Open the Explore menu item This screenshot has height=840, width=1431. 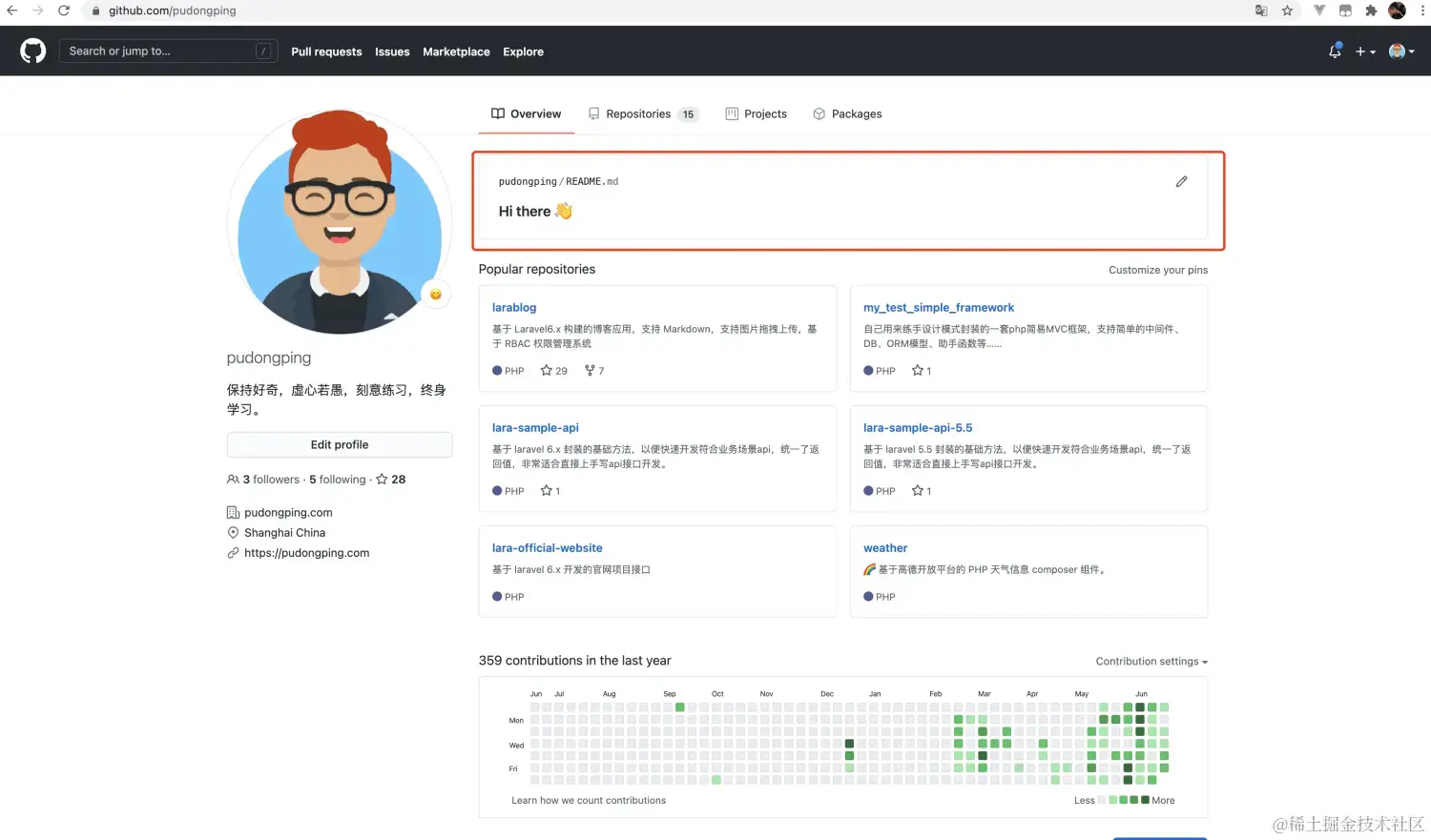pyautogui.click(x=523, y=52)
